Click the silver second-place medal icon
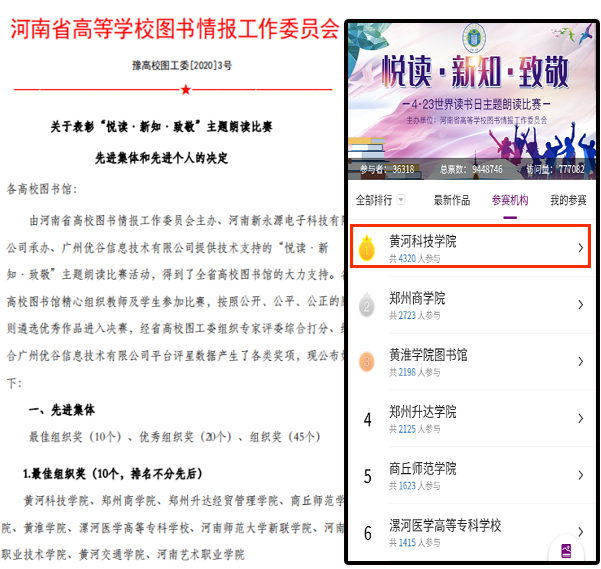 [x=367, y=305]
